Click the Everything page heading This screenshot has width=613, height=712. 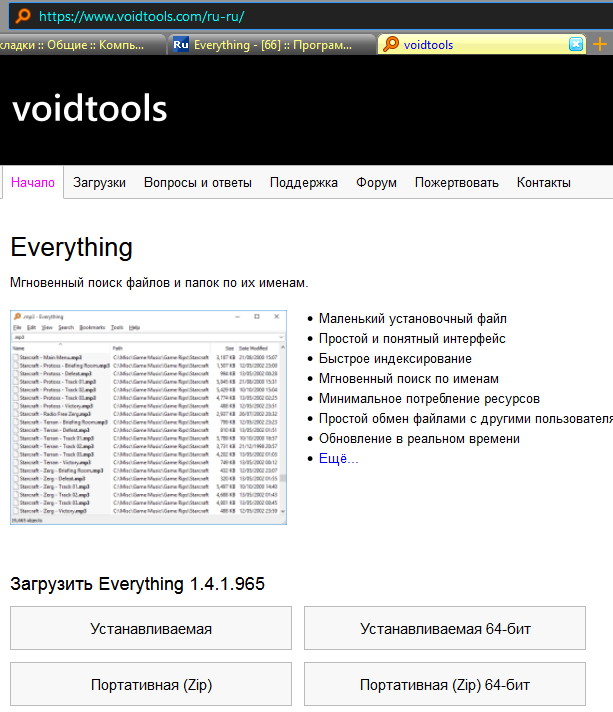tap(71, 247)
